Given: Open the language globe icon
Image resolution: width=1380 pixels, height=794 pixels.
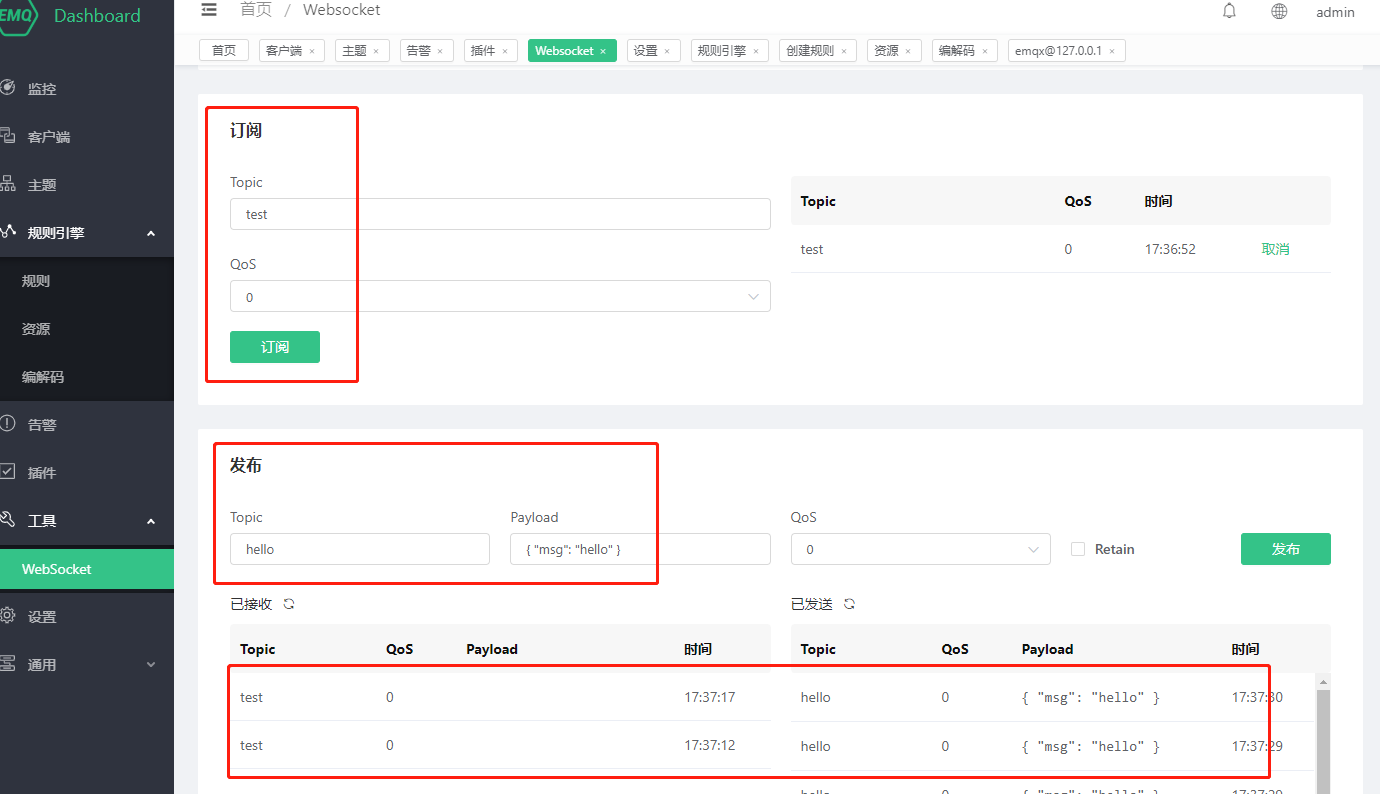Looking at the screenshot, I should [x=1279, y=11].
